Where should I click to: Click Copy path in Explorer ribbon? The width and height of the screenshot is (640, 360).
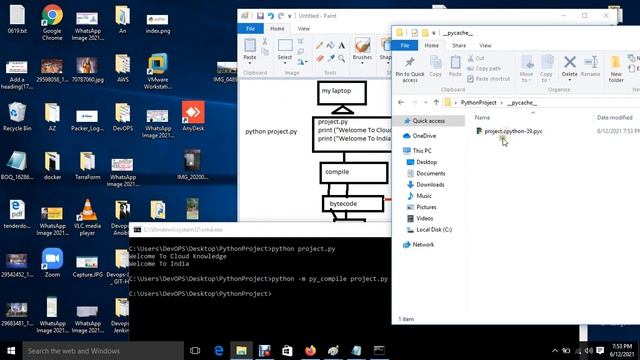click(484, 69)
